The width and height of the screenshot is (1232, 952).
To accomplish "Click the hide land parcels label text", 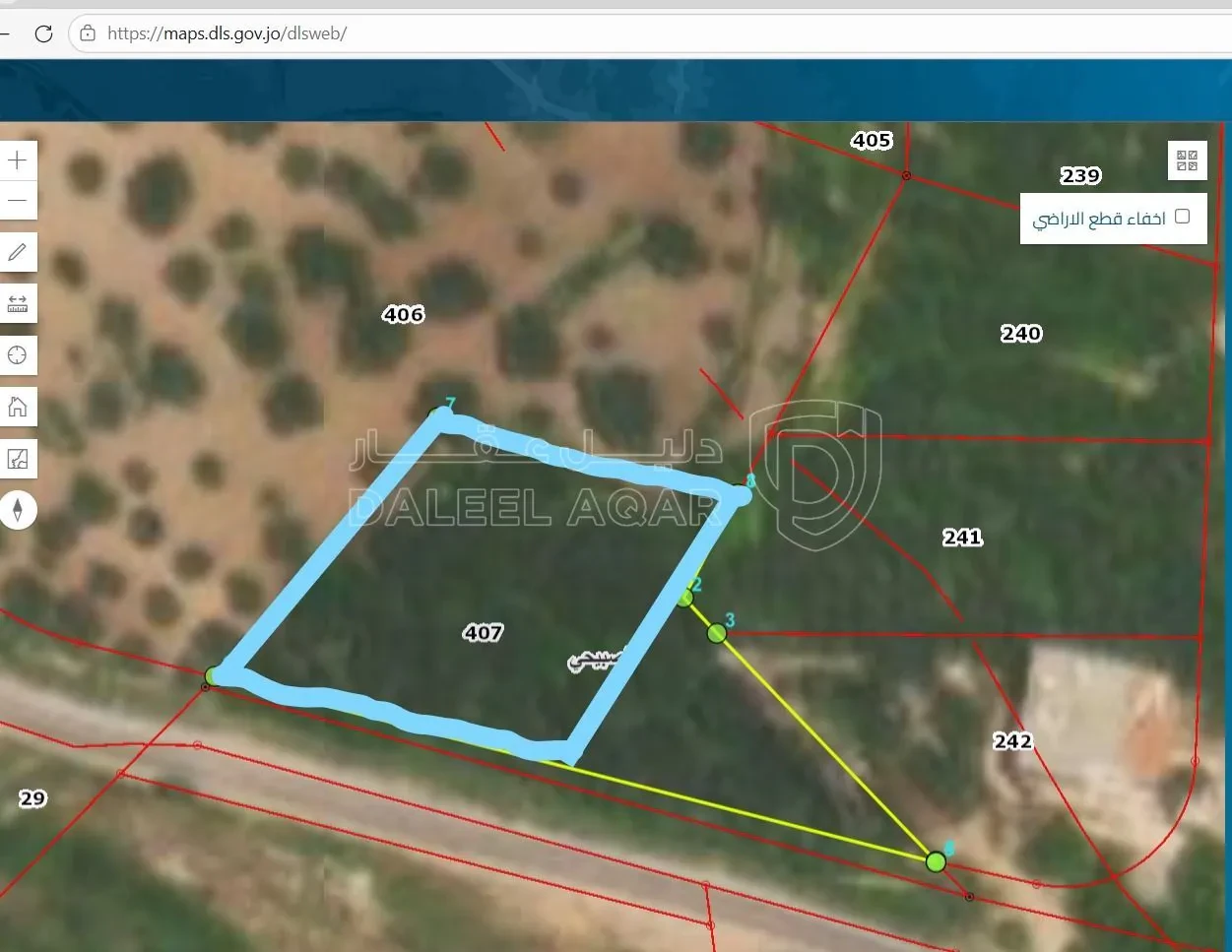I will 1099,218.
